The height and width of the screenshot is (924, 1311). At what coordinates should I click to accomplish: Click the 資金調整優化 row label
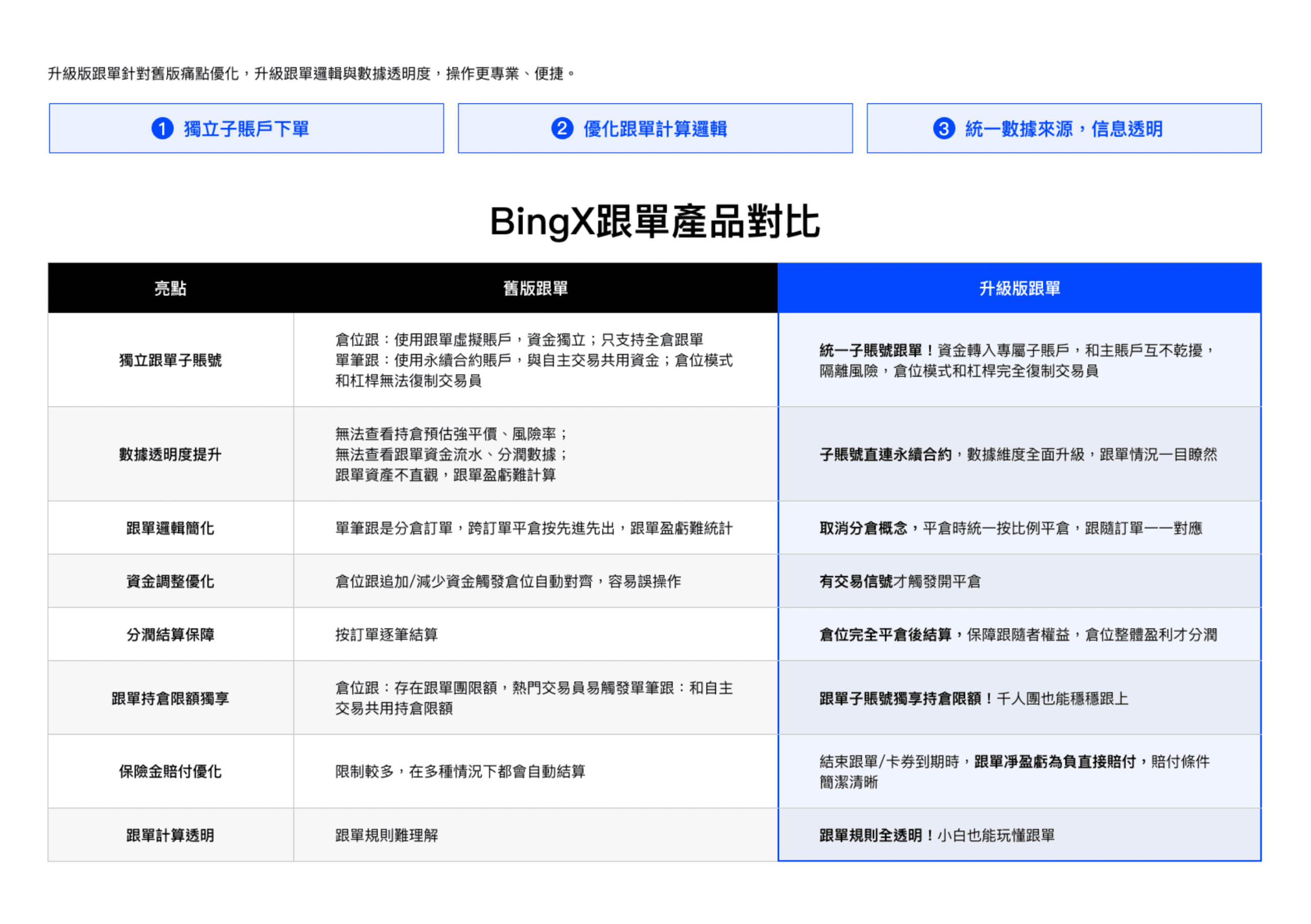pos(170,581)
